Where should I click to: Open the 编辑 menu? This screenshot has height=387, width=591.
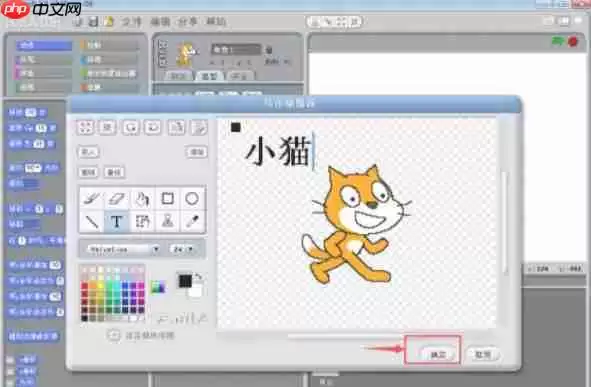coord(160,21)
